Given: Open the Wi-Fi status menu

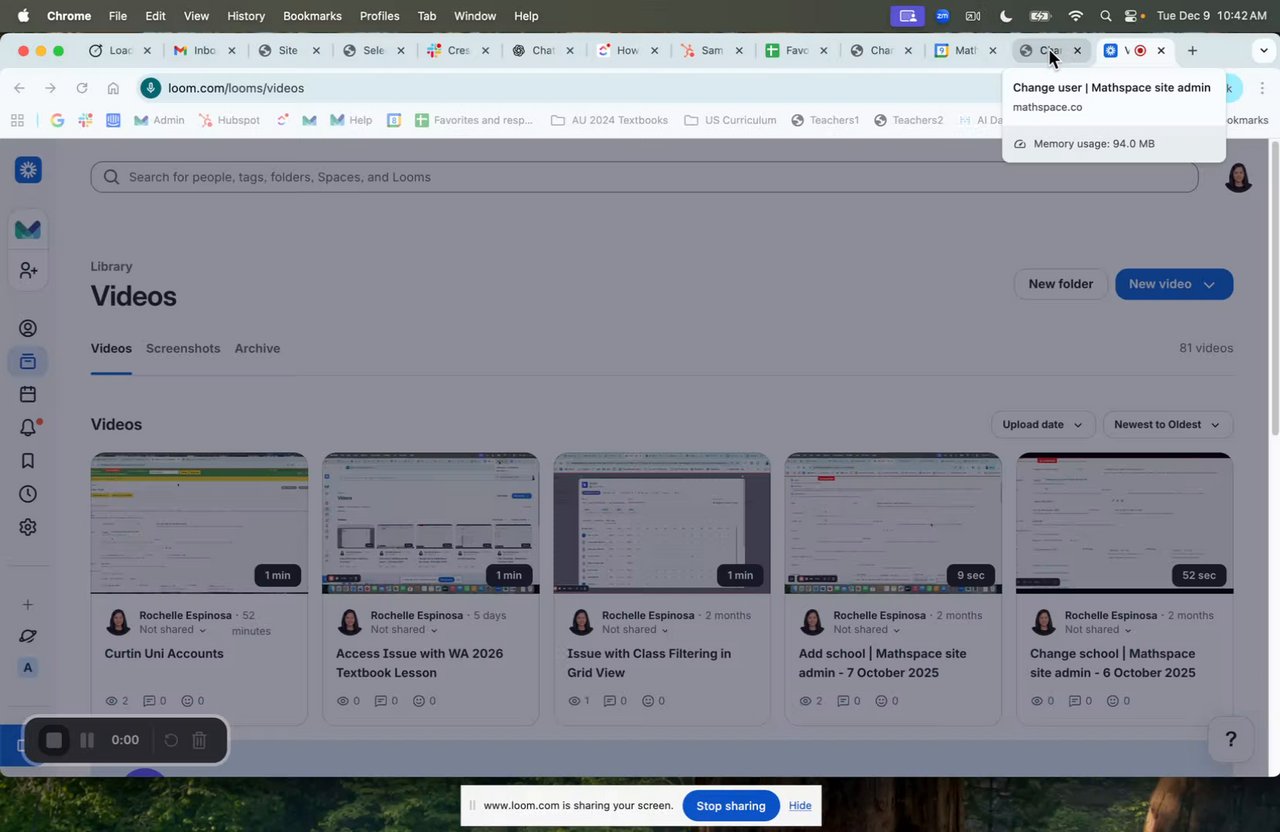Looking at the screenshot, I should (1076, 16).
